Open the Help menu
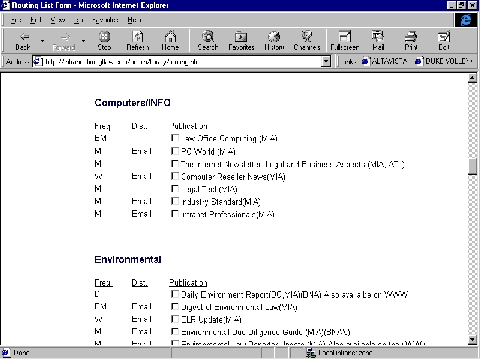Screen dimensions: 480x360 (x=134, y=20)
